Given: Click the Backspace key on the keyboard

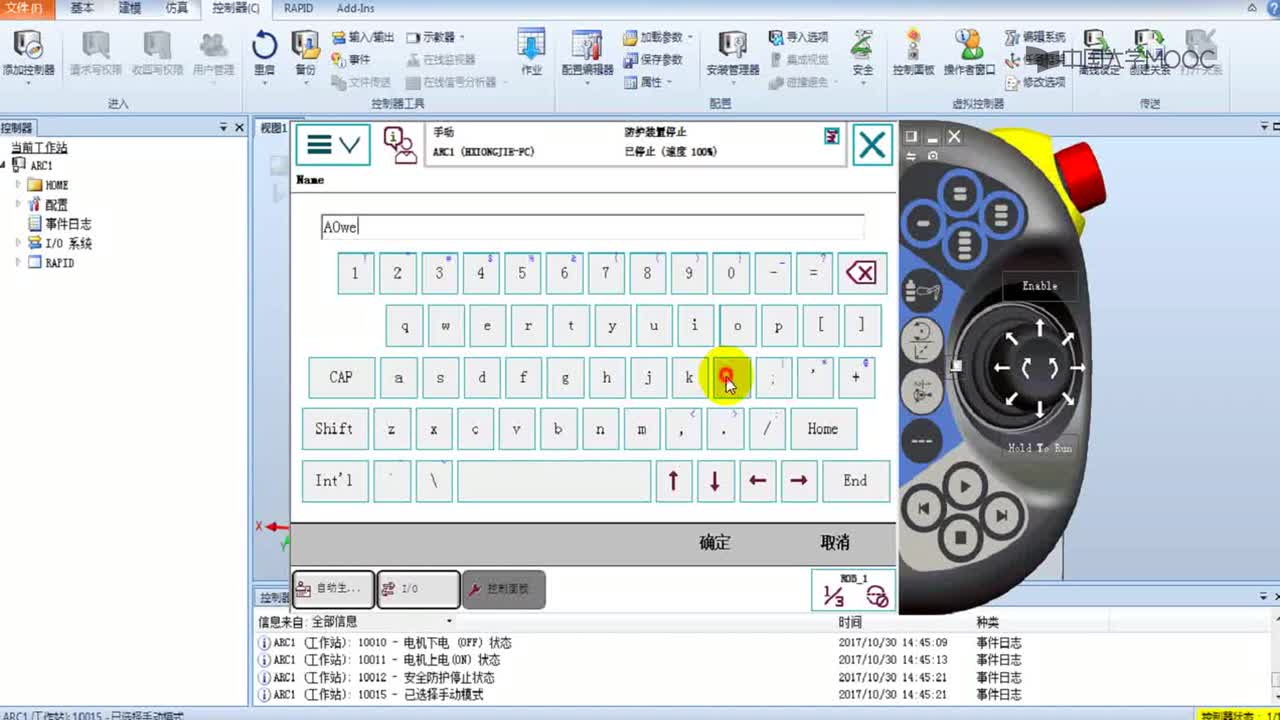Looking at the screenshot, I should [861, 273].
